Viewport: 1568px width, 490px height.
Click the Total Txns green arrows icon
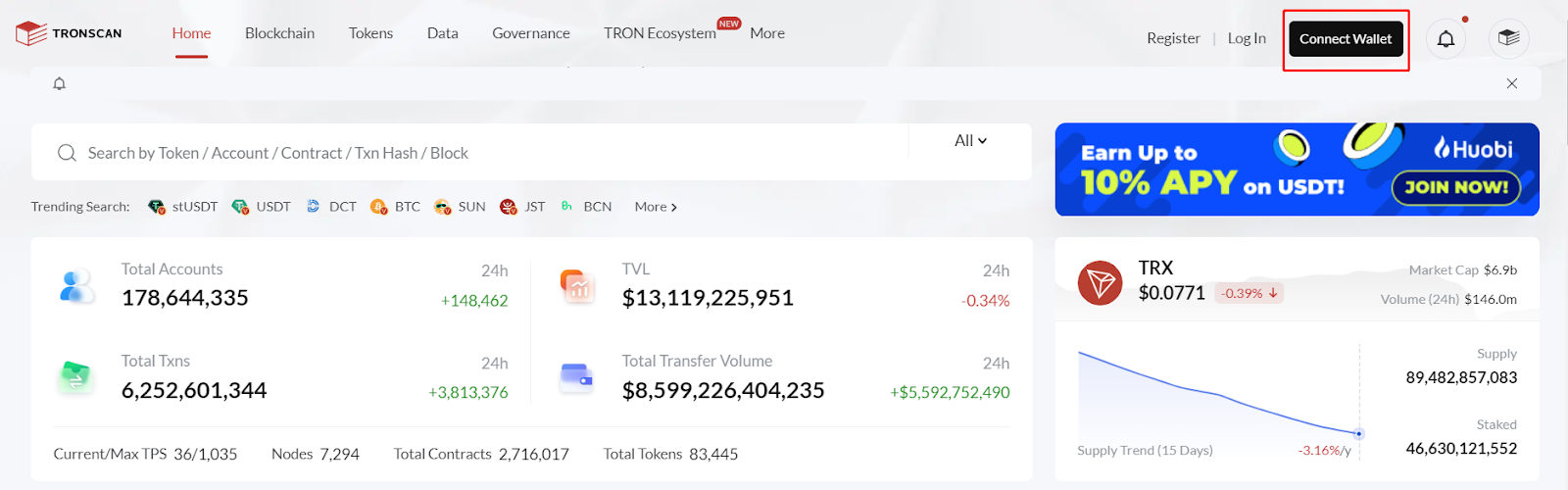click(x=75, y=377)
